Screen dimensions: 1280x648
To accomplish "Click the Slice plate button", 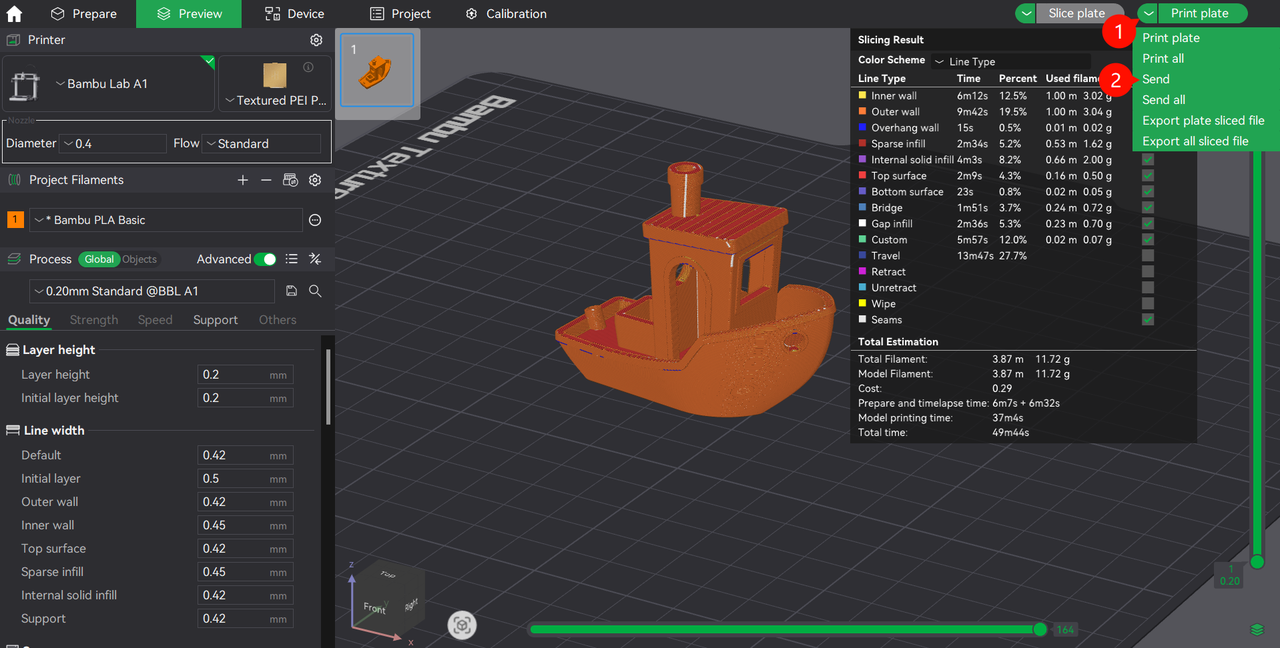I will [1076, 14].
